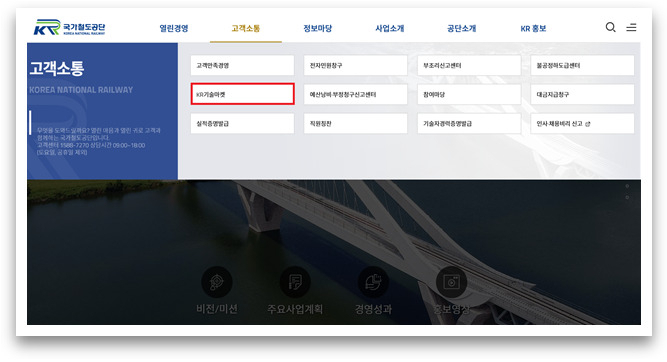Open the 비전/미션 round icon
Image resolution: width=667 pixels, height=362 pixels.
217,282
